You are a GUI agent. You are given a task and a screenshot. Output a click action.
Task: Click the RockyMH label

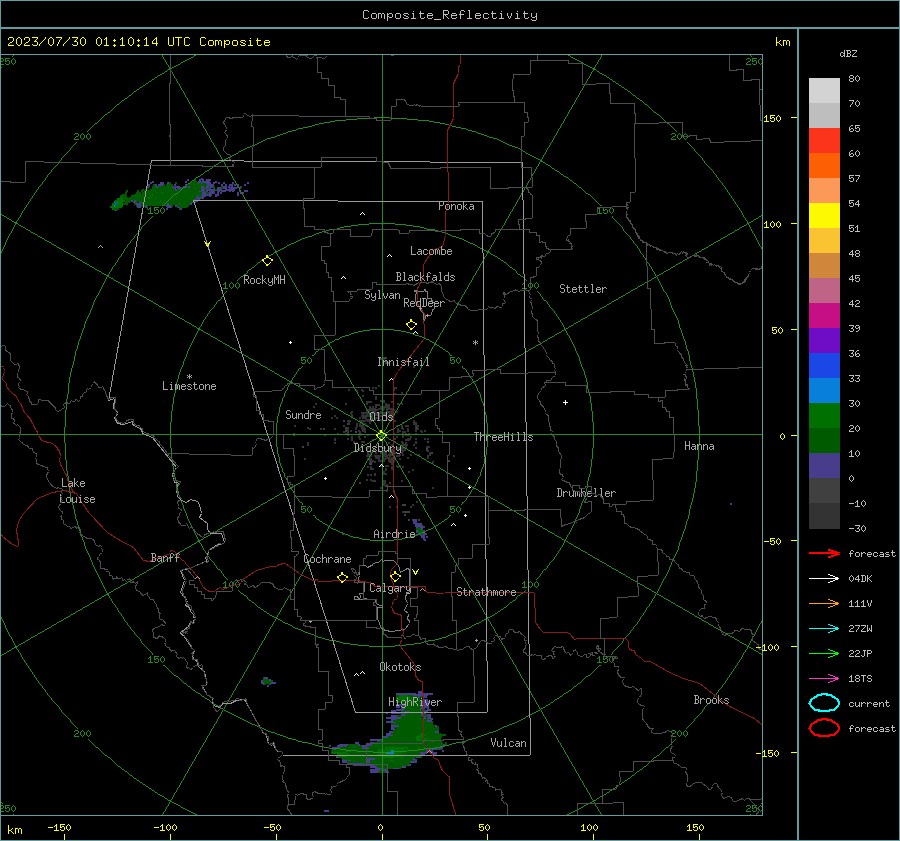pos(264,280)
